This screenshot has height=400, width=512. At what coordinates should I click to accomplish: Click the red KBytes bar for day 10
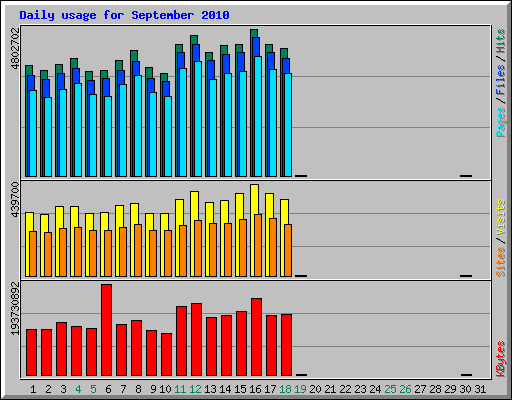pyautogui.click(x=167, y=354)
